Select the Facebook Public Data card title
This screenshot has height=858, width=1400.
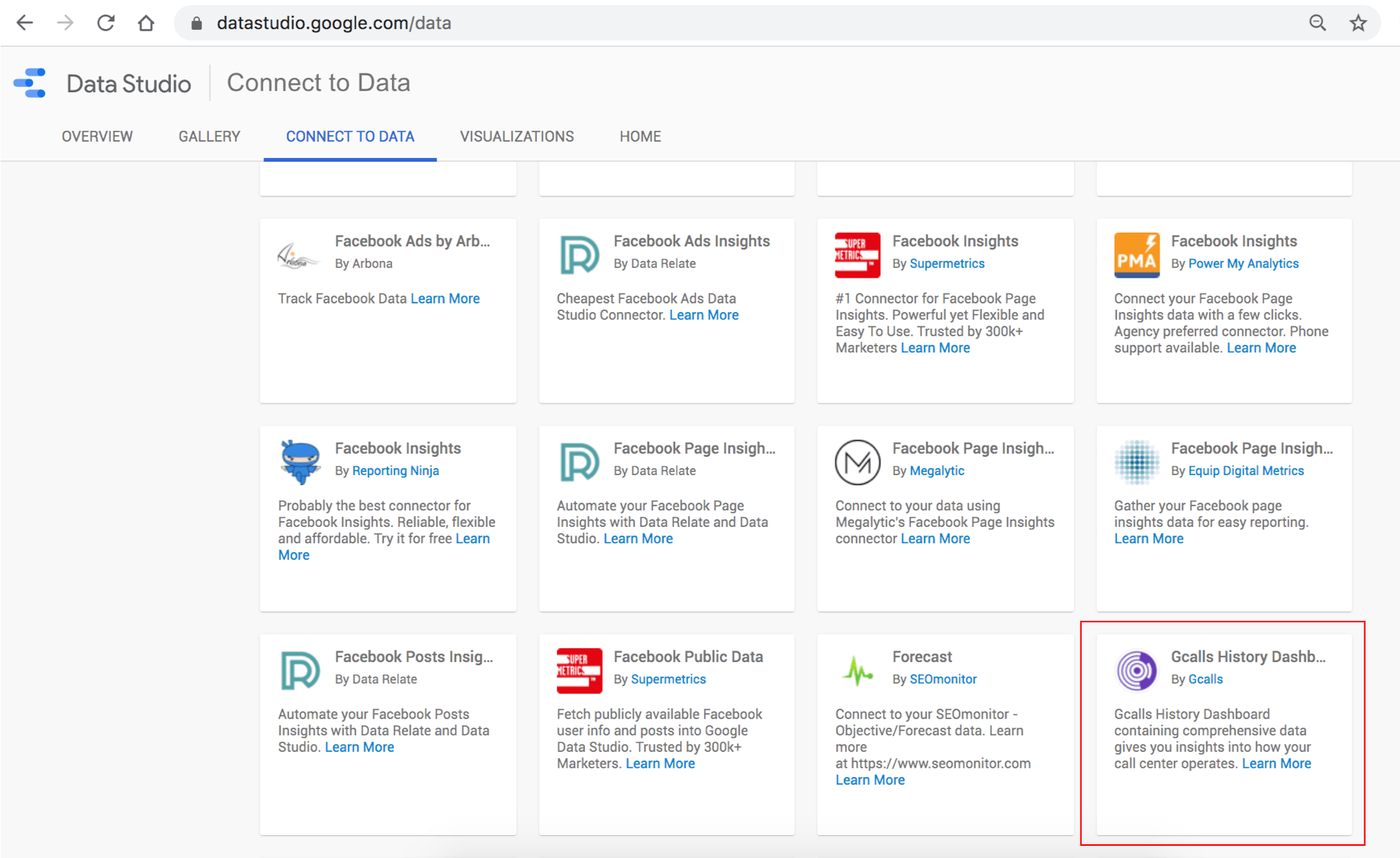[x=688, y=657]
